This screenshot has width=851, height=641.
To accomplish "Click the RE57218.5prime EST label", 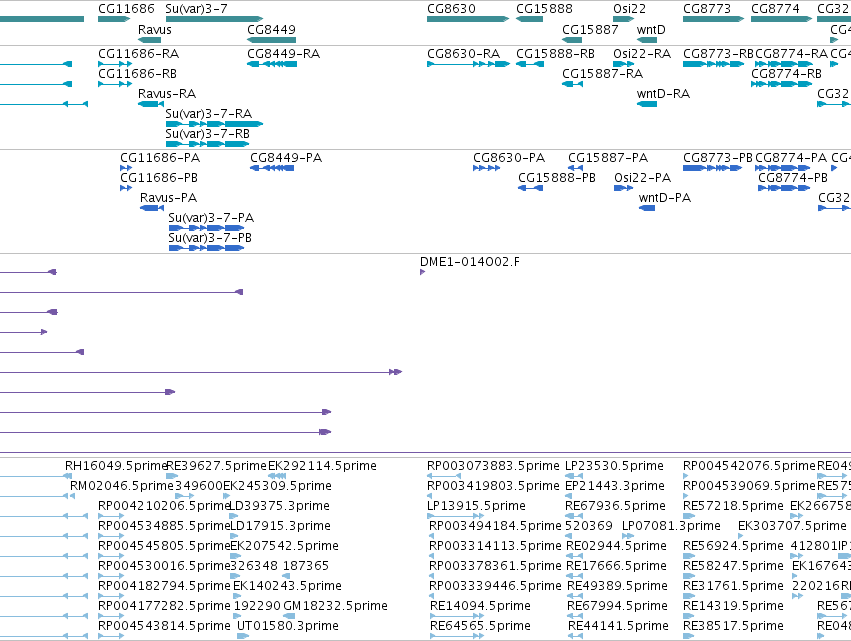I will coord(733,506).
